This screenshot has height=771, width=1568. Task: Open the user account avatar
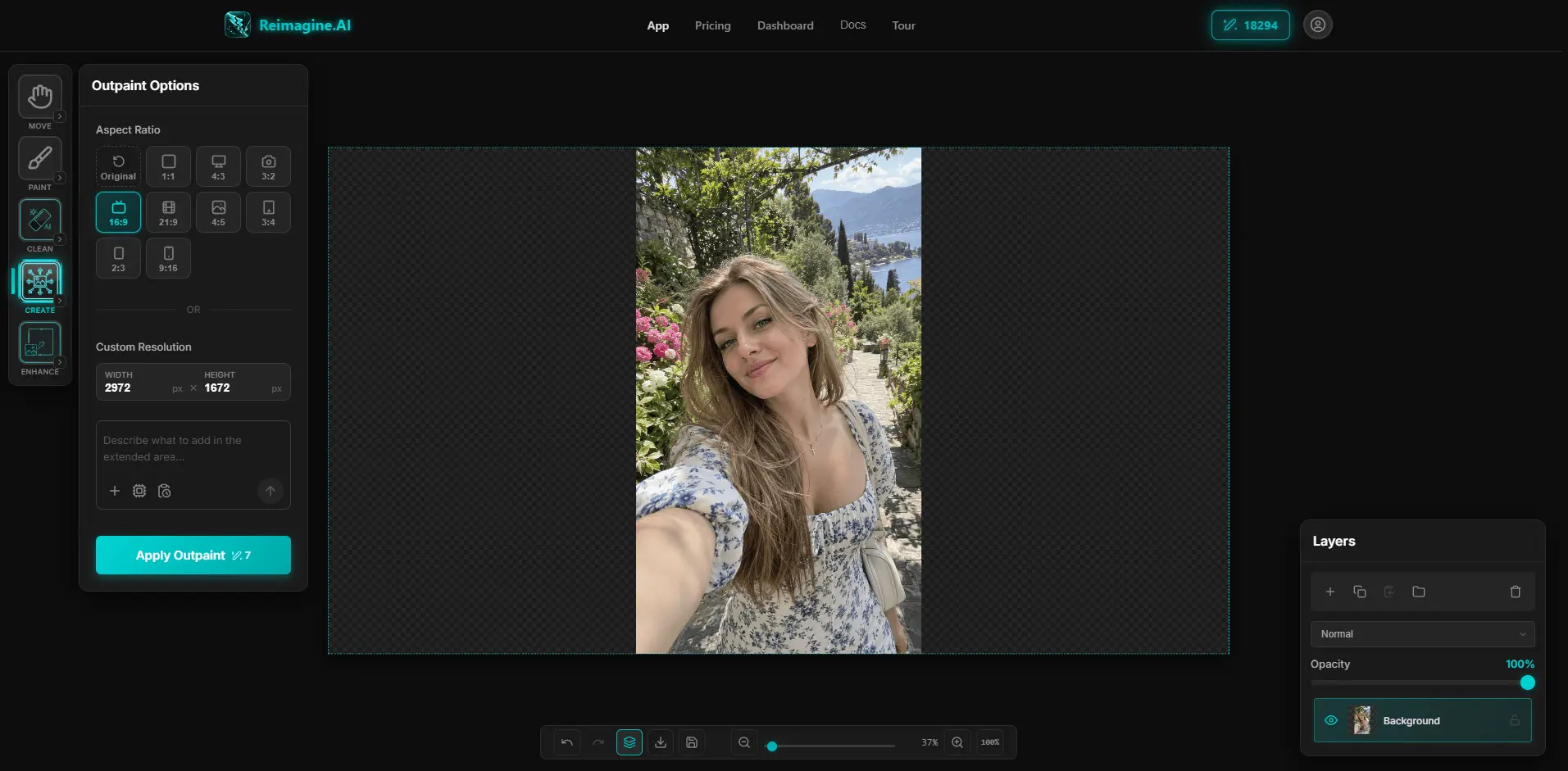[1318, 25]
